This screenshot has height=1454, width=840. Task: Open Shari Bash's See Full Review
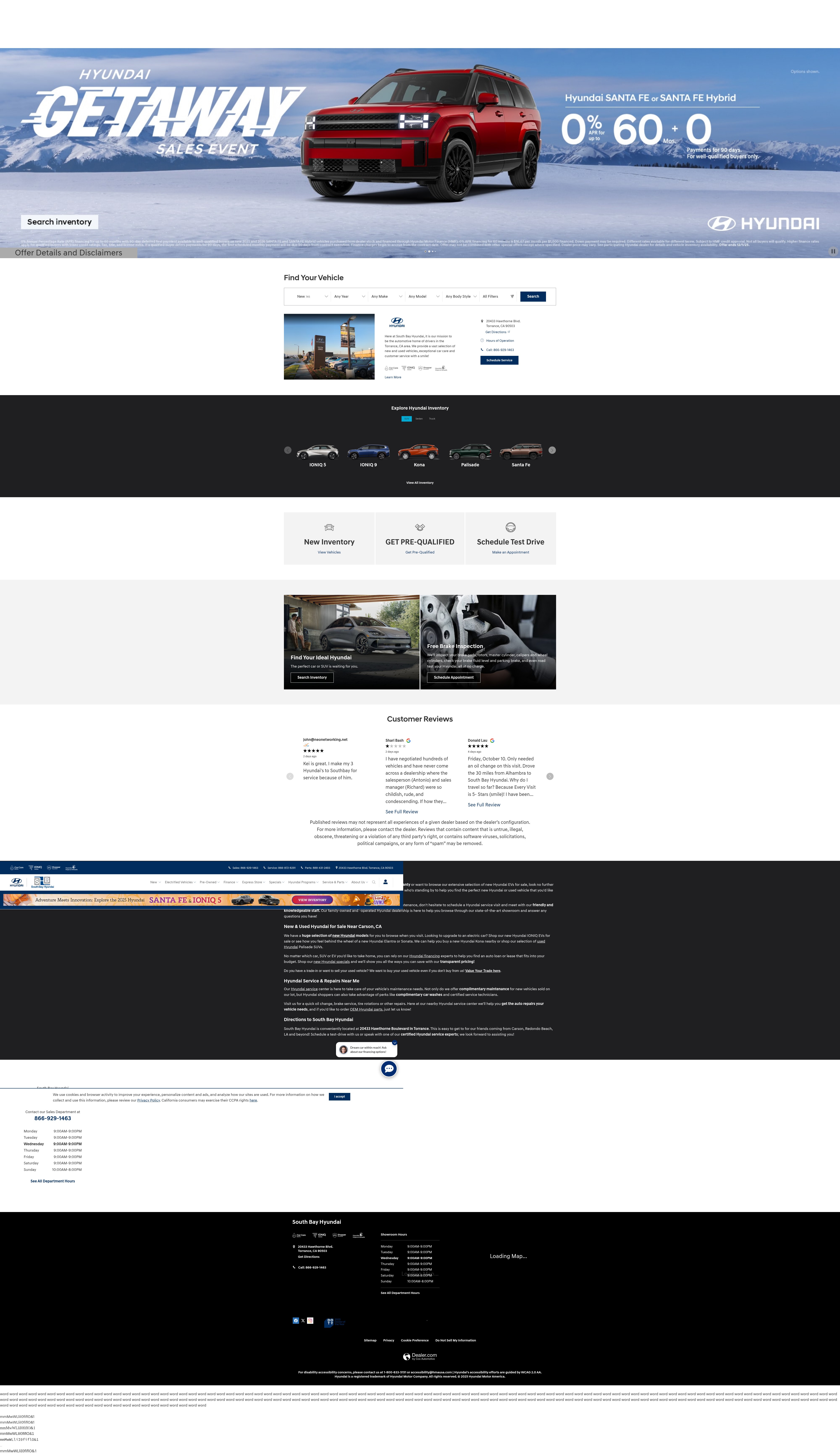point(402,812)
